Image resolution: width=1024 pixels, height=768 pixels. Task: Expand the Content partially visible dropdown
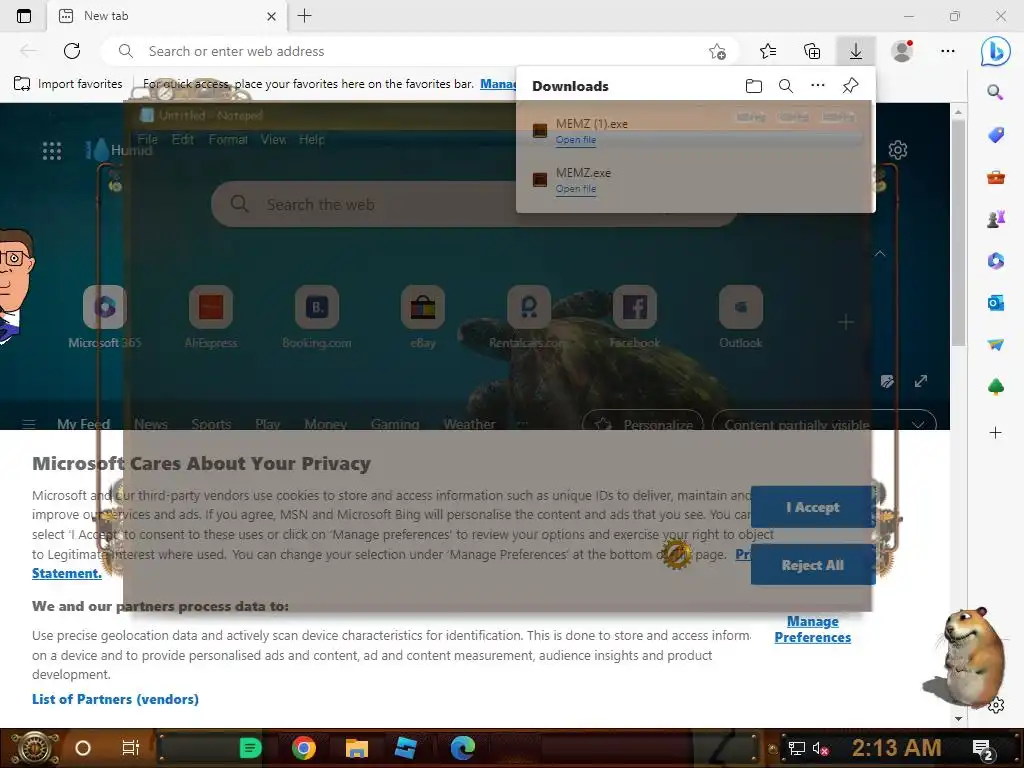(824, 424)
